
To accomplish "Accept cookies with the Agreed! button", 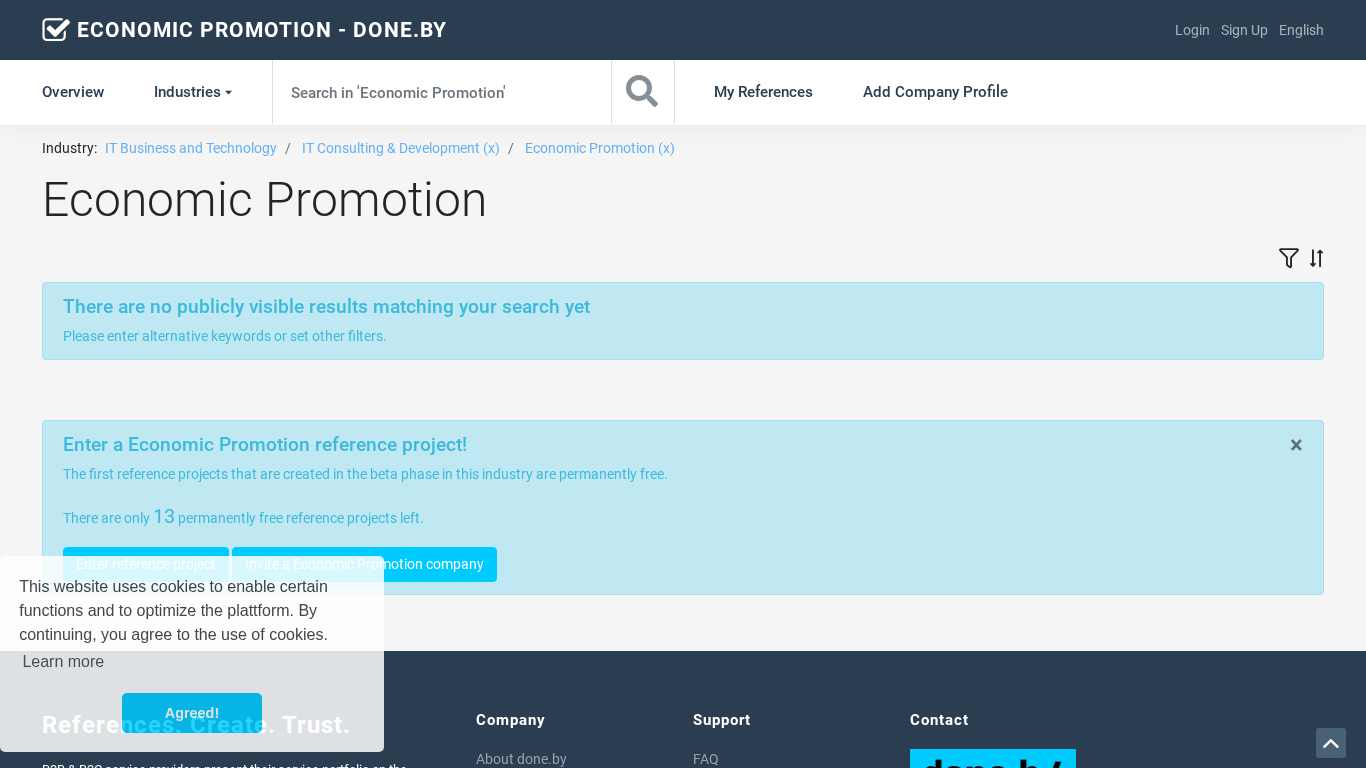I will point(192,713).
